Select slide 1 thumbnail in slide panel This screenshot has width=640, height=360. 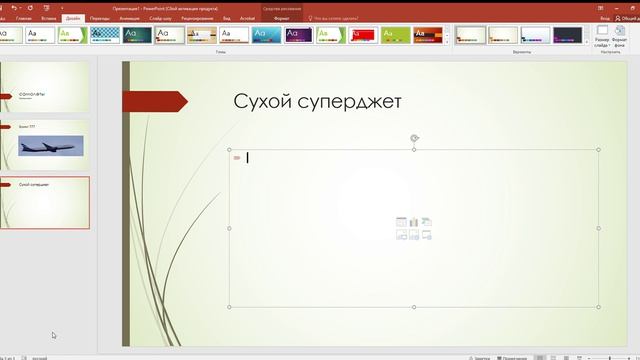(44, 87)
